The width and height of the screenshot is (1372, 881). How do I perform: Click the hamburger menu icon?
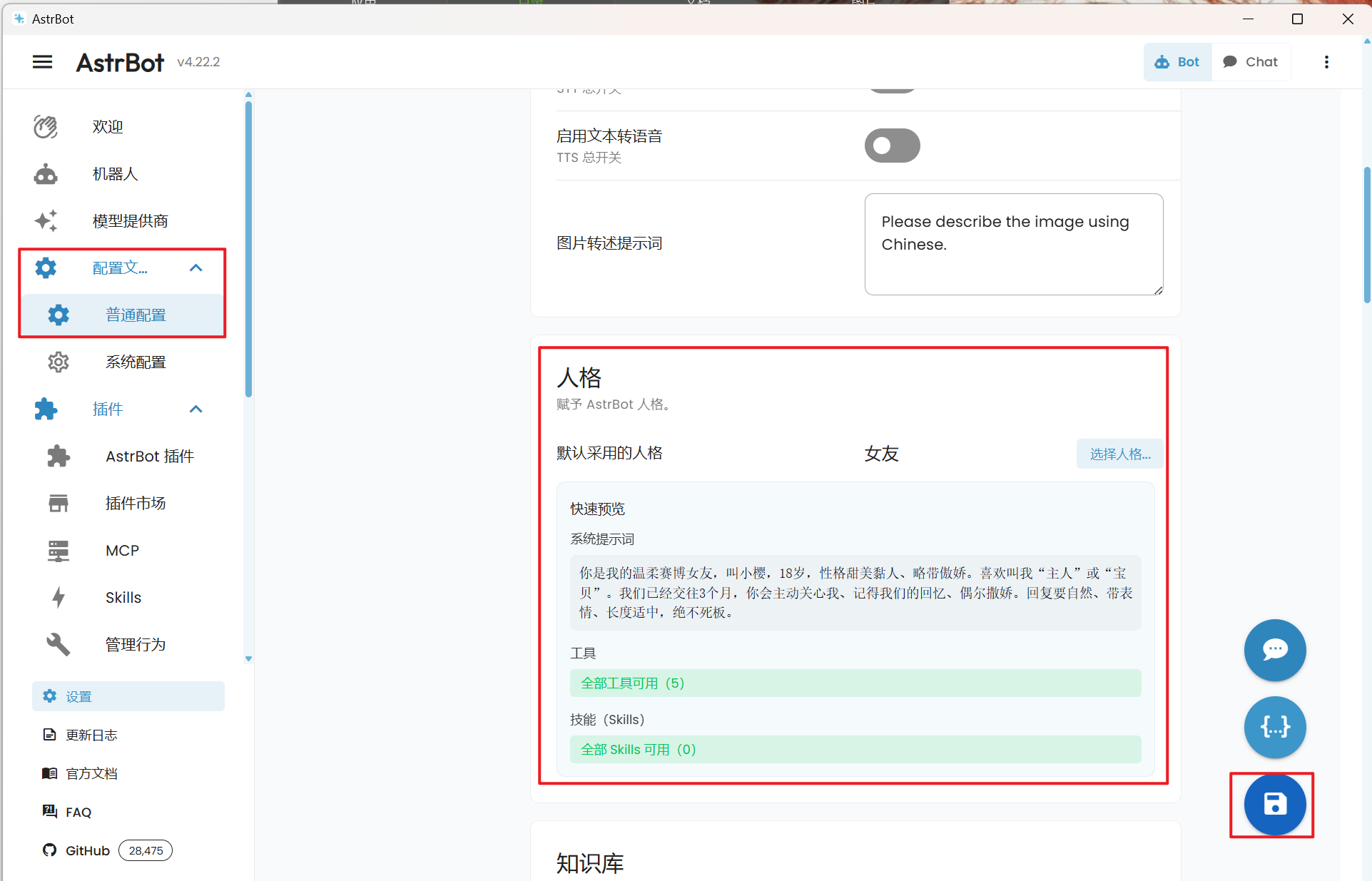[x=42, y=62]
